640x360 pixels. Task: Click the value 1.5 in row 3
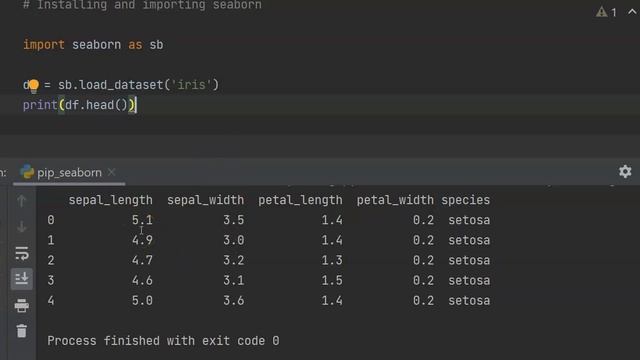point(332,281)
